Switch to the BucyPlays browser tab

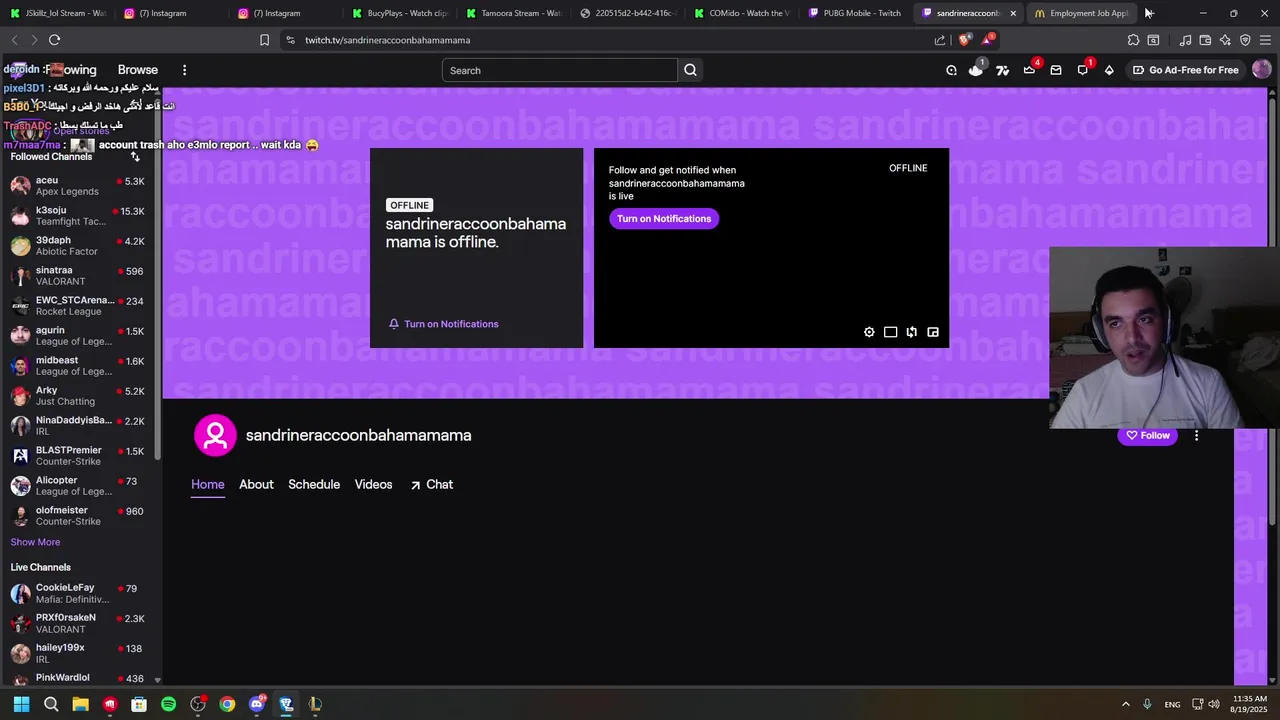pos(399,13)
